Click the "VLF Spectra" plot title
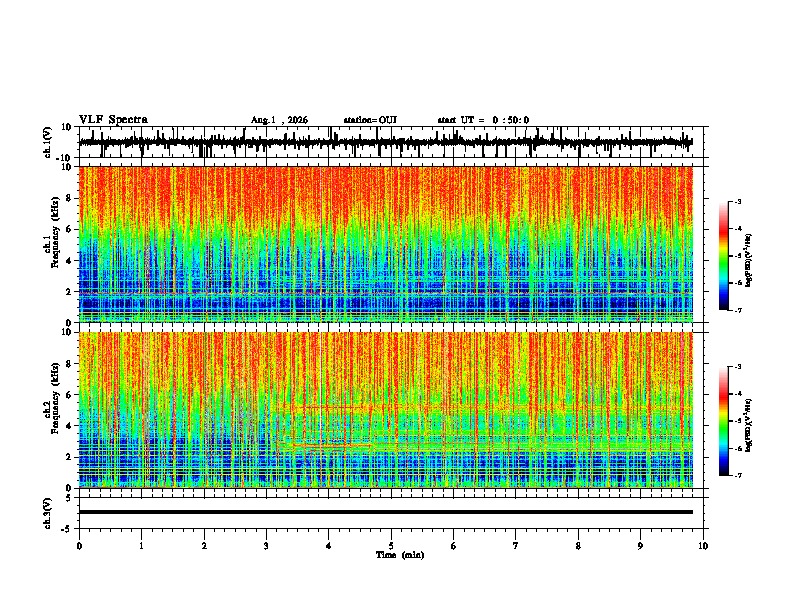 click(113, 119)
